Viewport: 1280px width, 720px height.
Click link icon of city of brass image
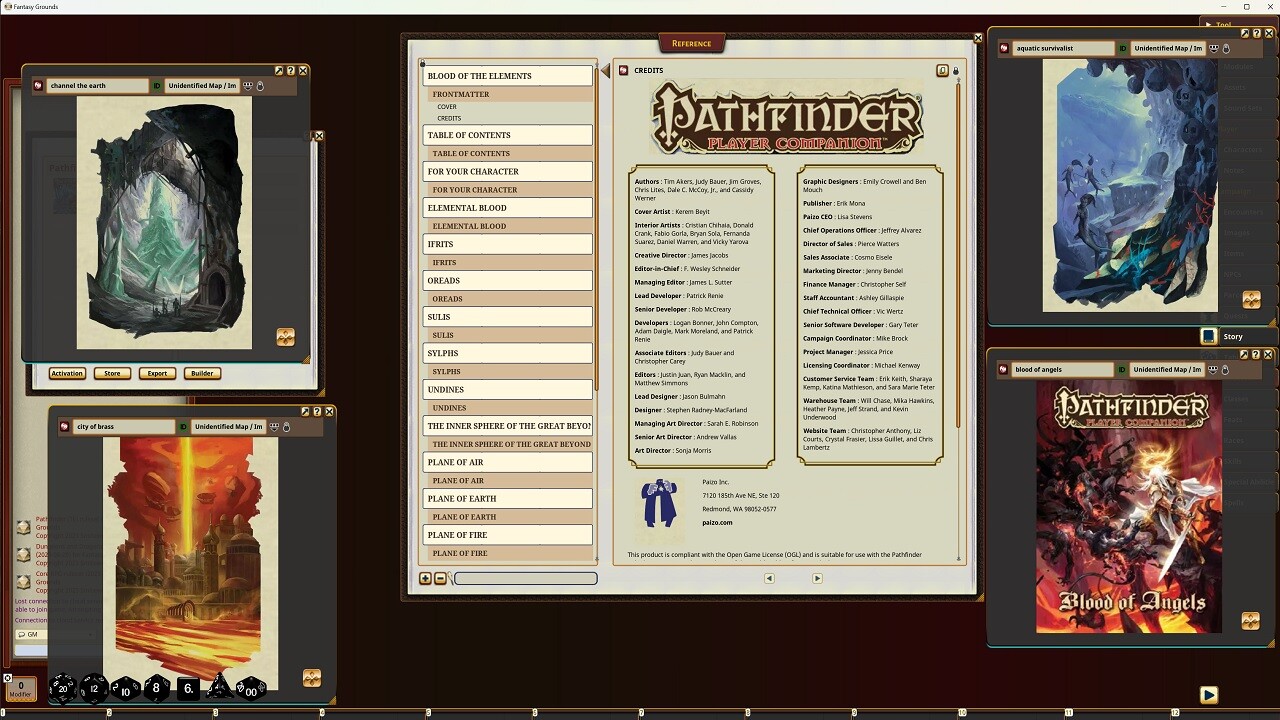point(65,427)
